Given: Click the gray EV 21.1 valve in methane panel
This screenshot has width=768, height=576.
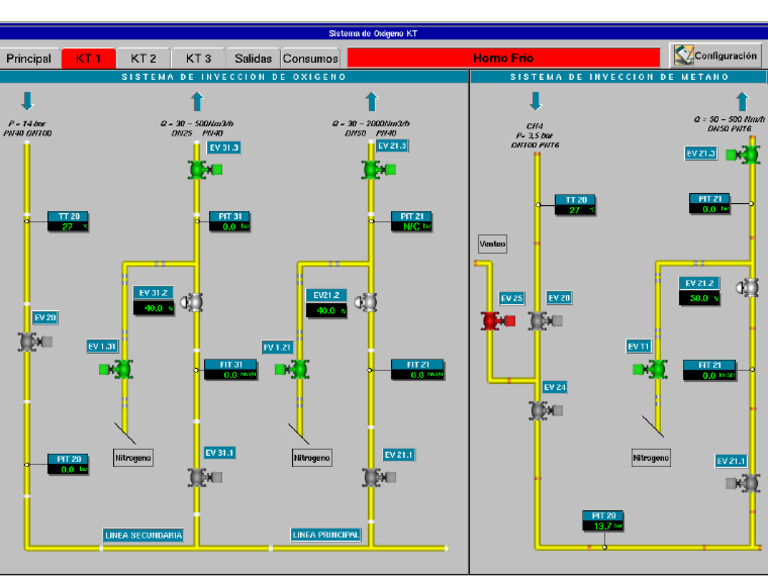Looking at the screenshot, I should pyautogui.click(x=743, y=483).
